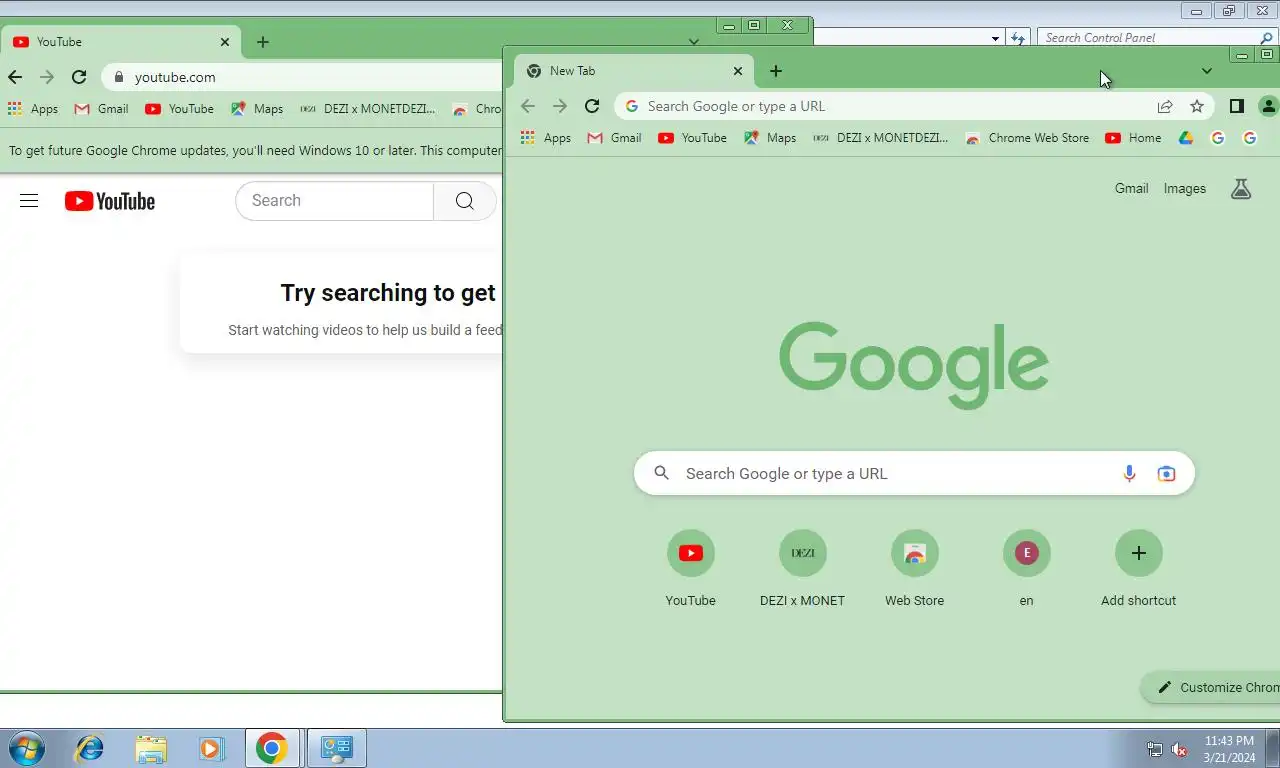Expand the Control Panel address history dropdown
Image resolution: width=1280 pixels, height=768 pixels.
[995, 38]
